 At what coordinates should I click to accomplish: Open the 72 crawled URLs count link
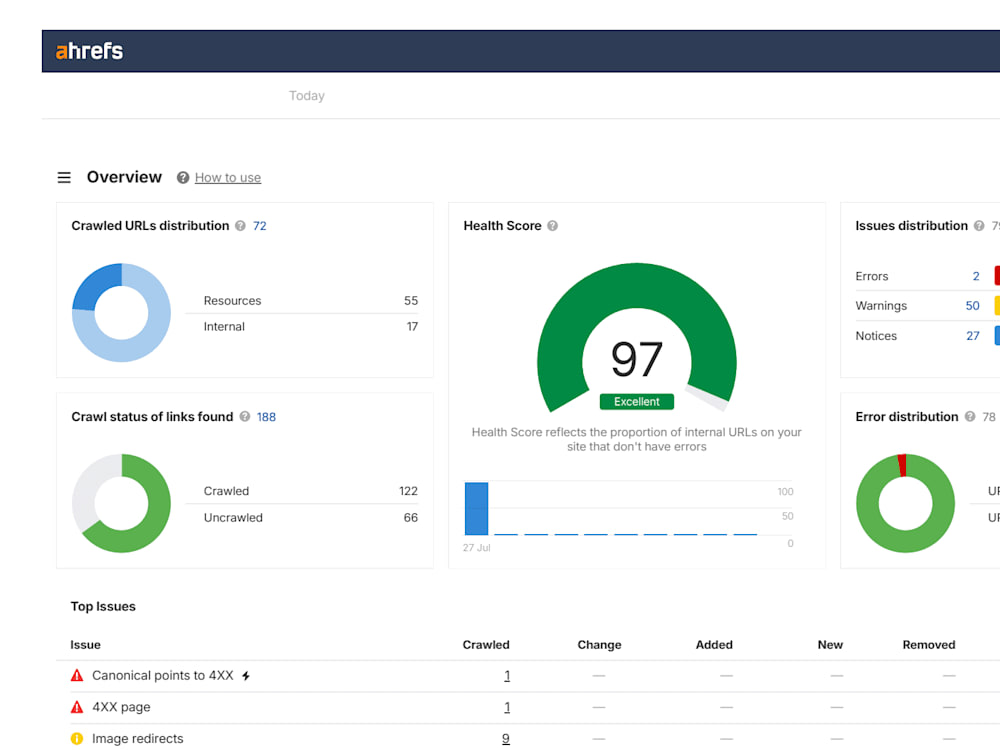(x=260, y=226)
